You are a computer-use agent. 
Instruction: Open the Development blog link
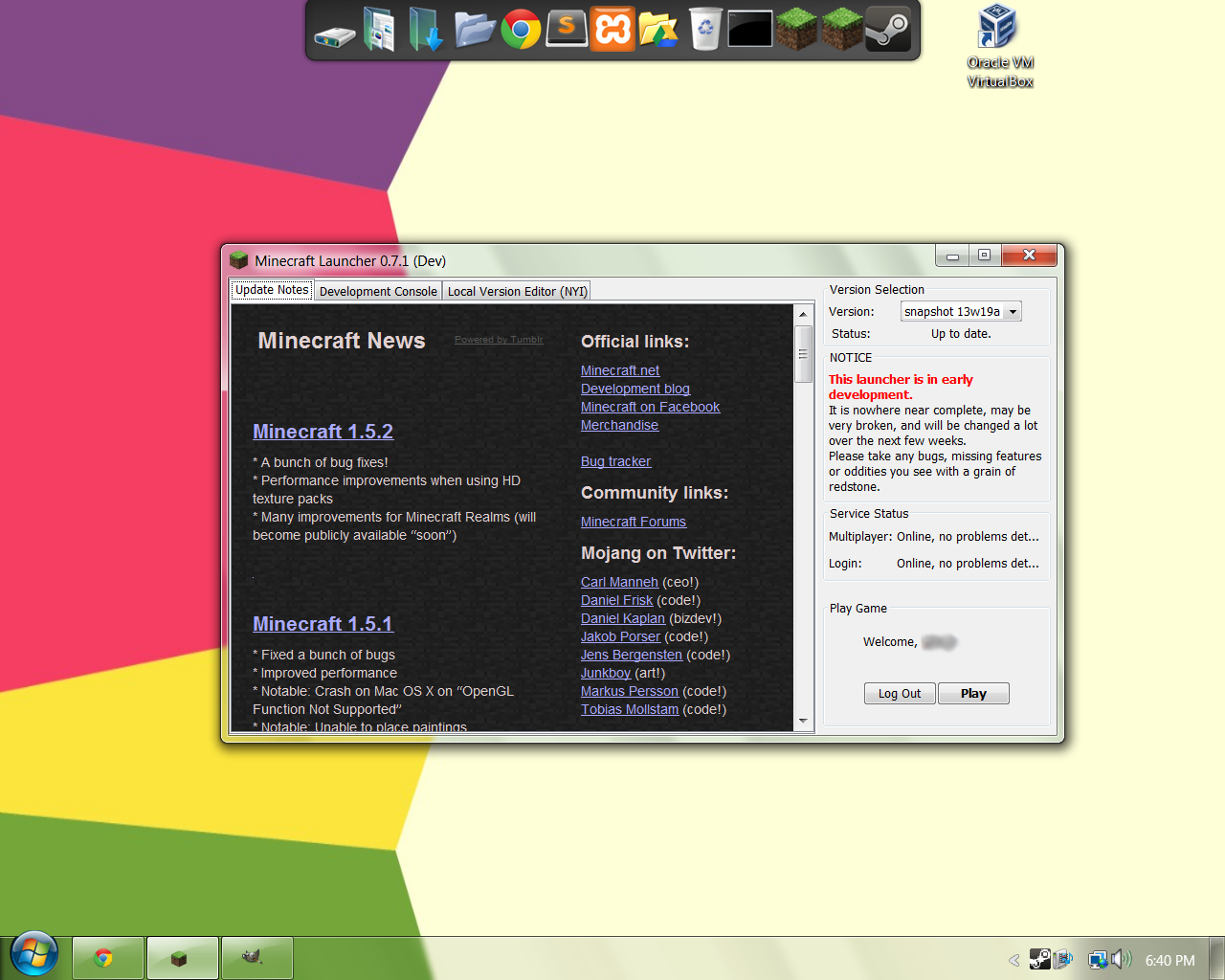click(x=635, y=389)
